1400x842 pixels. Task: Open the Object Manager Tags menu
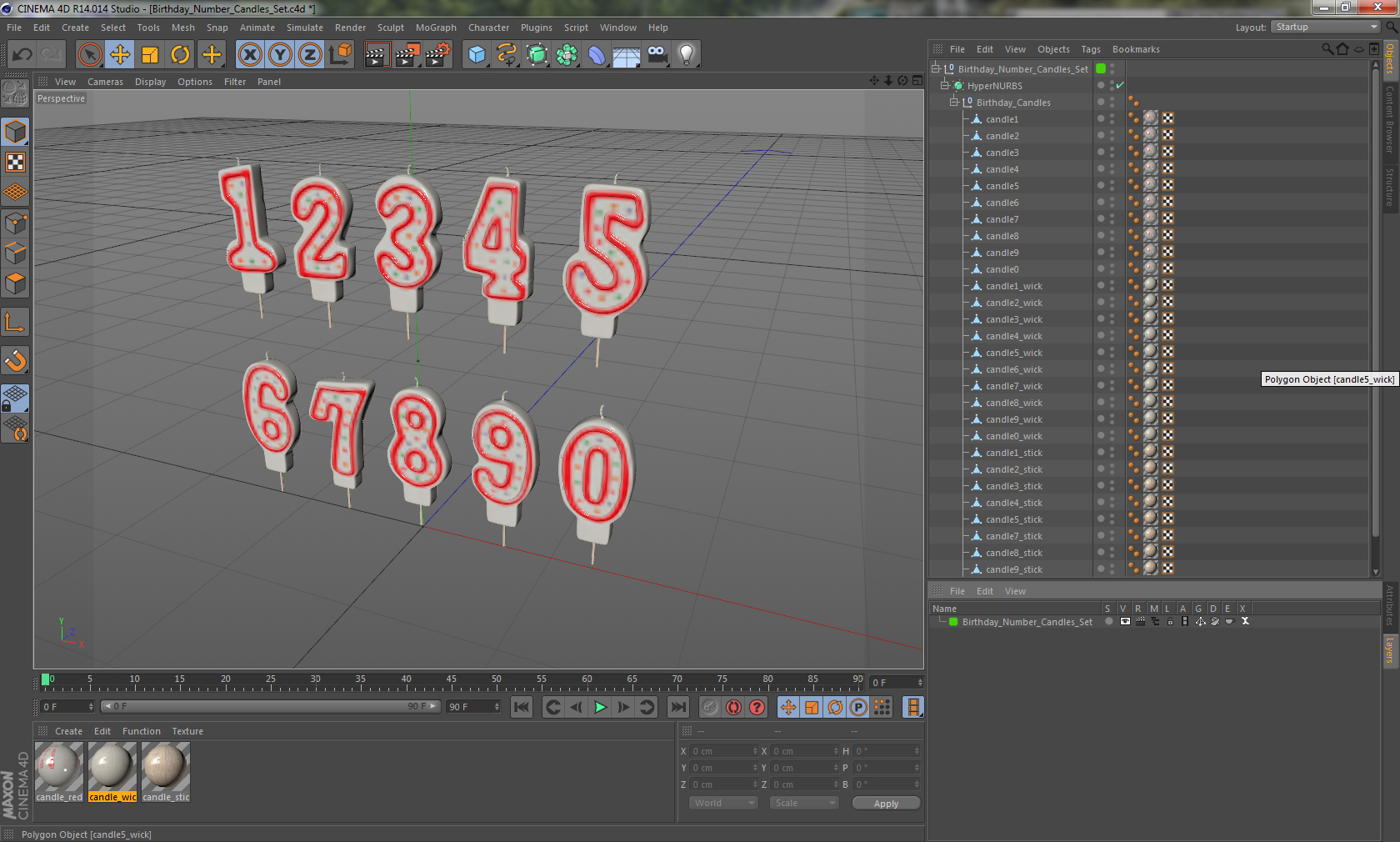(1091, 49)
